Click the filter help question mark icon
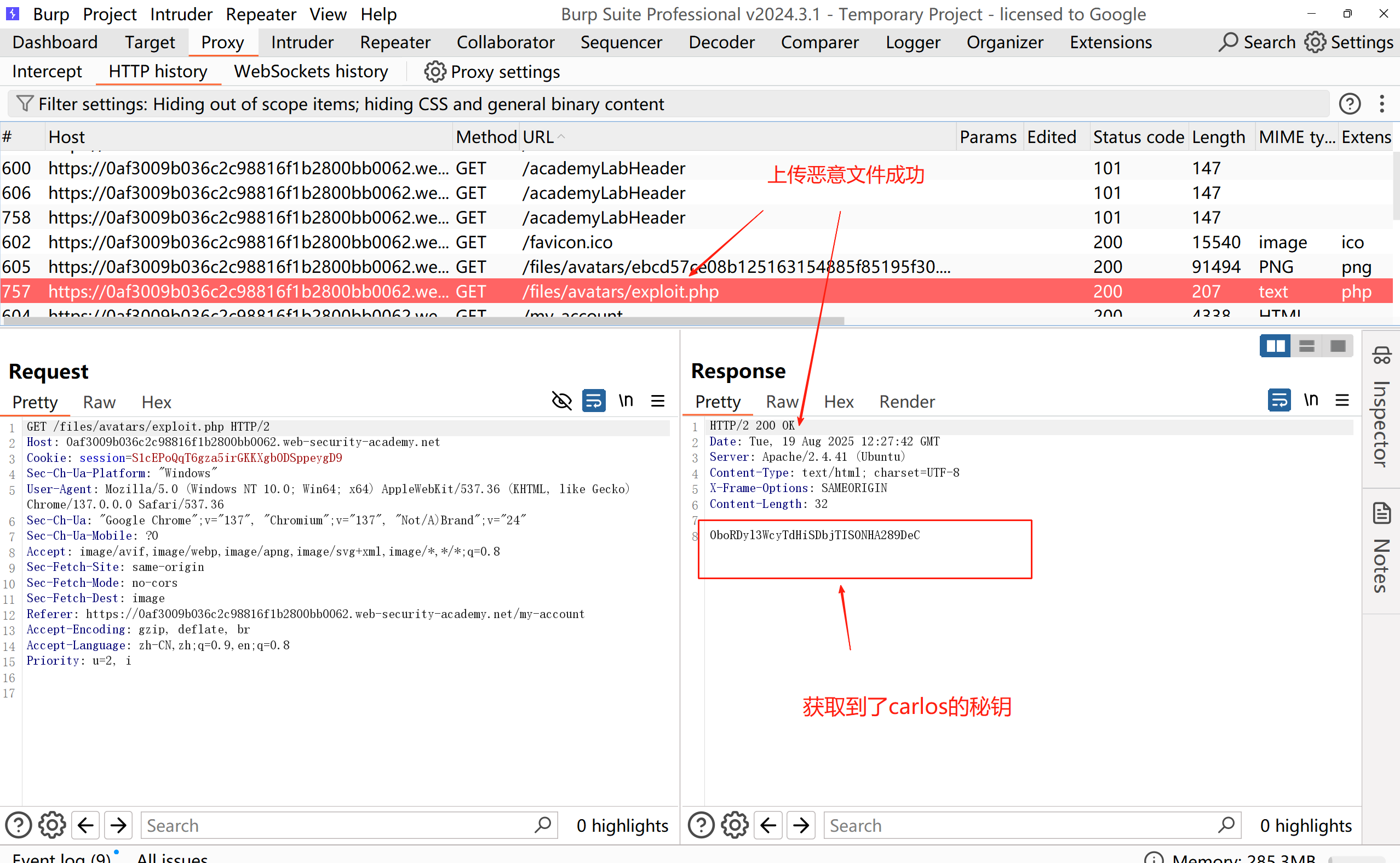This screenshot has height=863, width=1400. click(1349, 104)
